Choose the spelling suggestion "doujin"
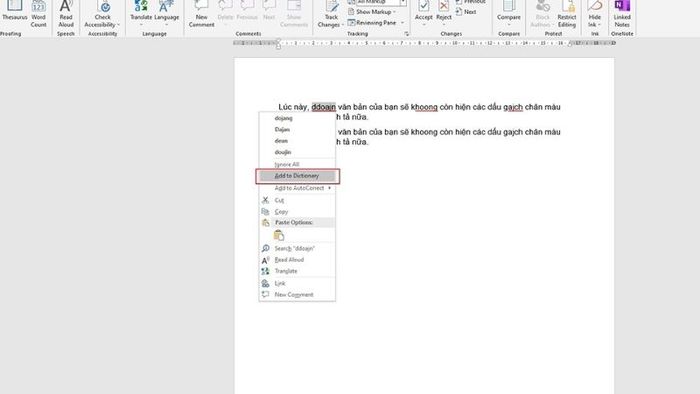The image size is (700, 394). point(297,152)
